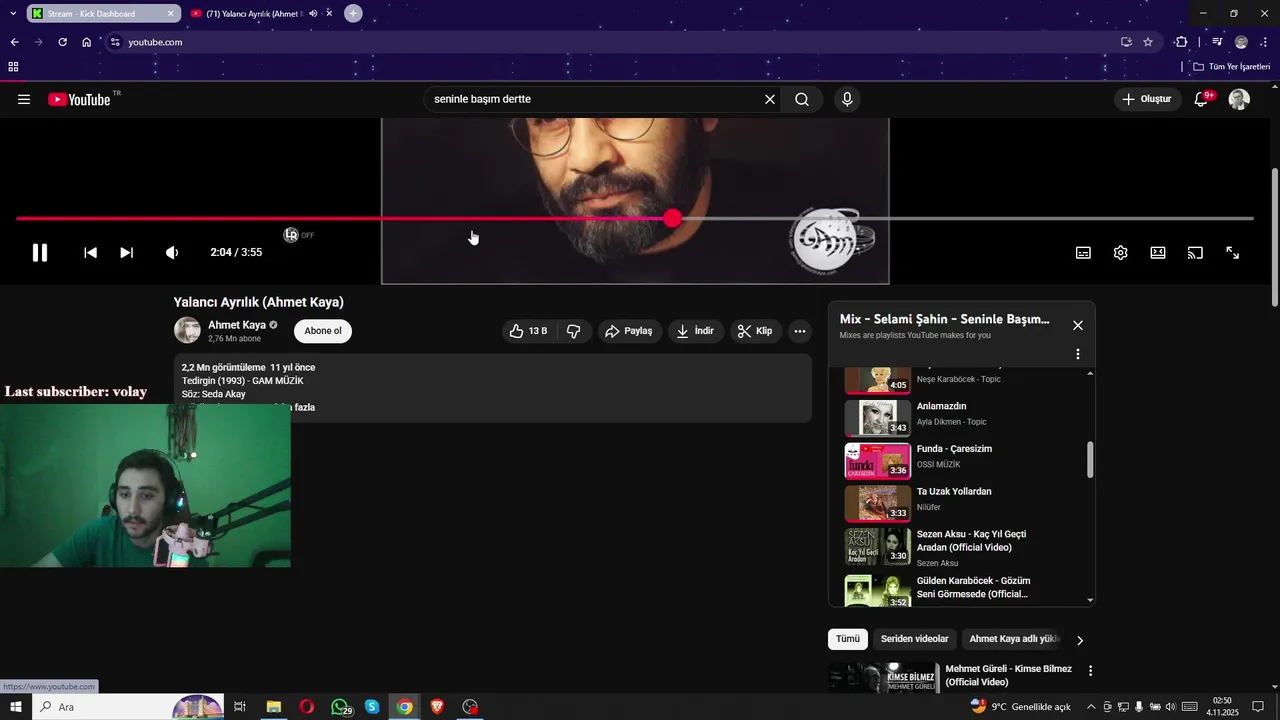The width and height of the screenshot is (1280, 720).
Task: Like the video (13 B)
Action: 528,331
